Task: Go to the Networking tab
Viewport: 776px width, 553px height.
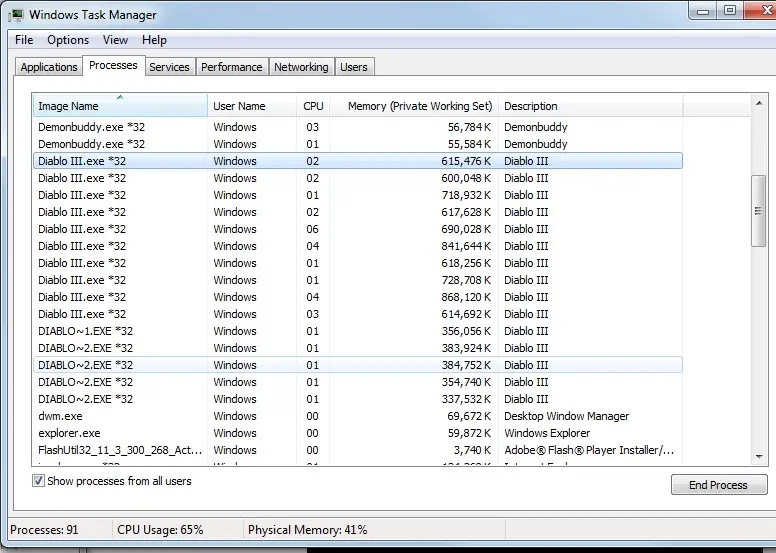Action: click(x=301, y=67)
